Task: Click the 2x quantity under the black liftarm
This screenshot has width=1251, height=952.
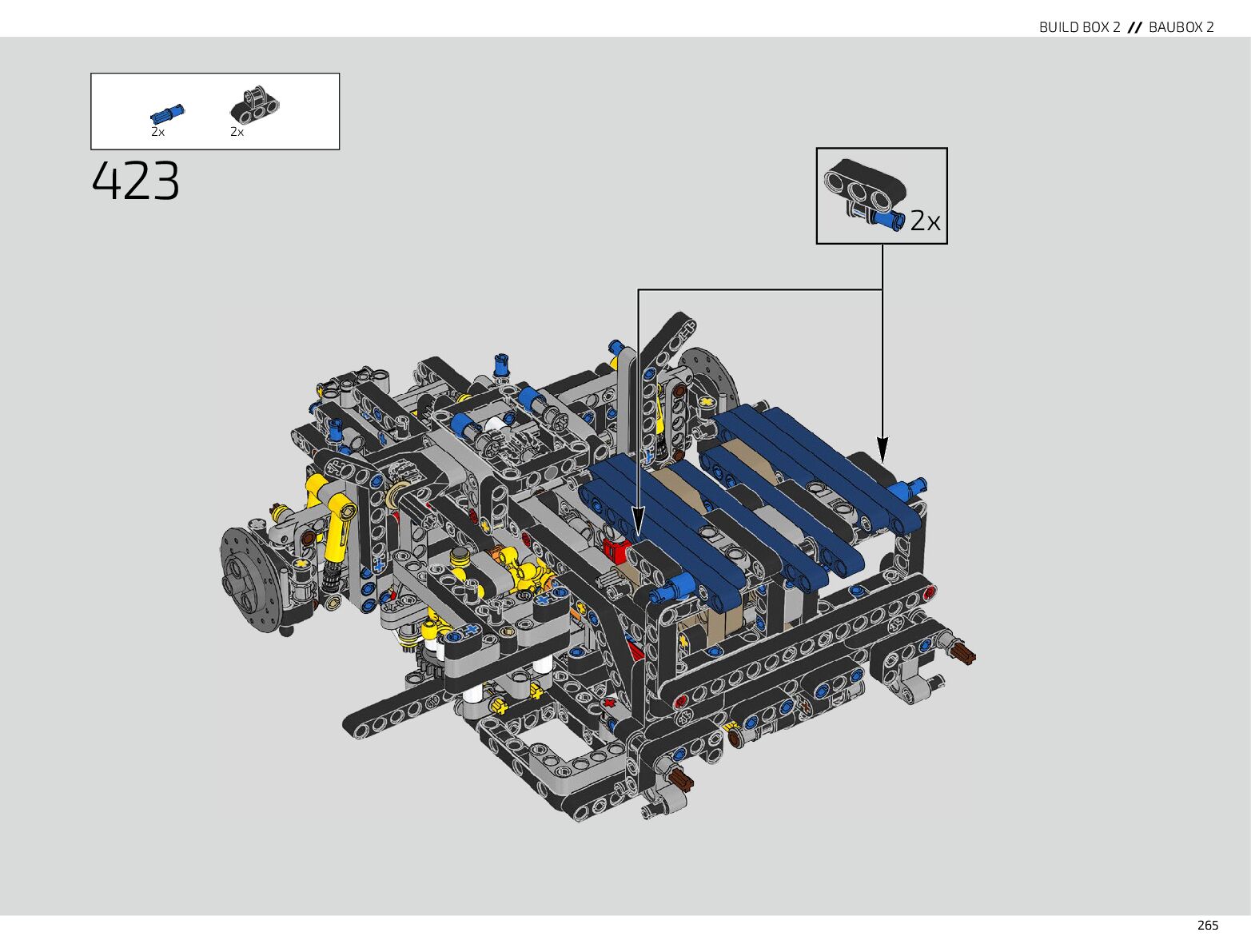Action: coord(237,133)
